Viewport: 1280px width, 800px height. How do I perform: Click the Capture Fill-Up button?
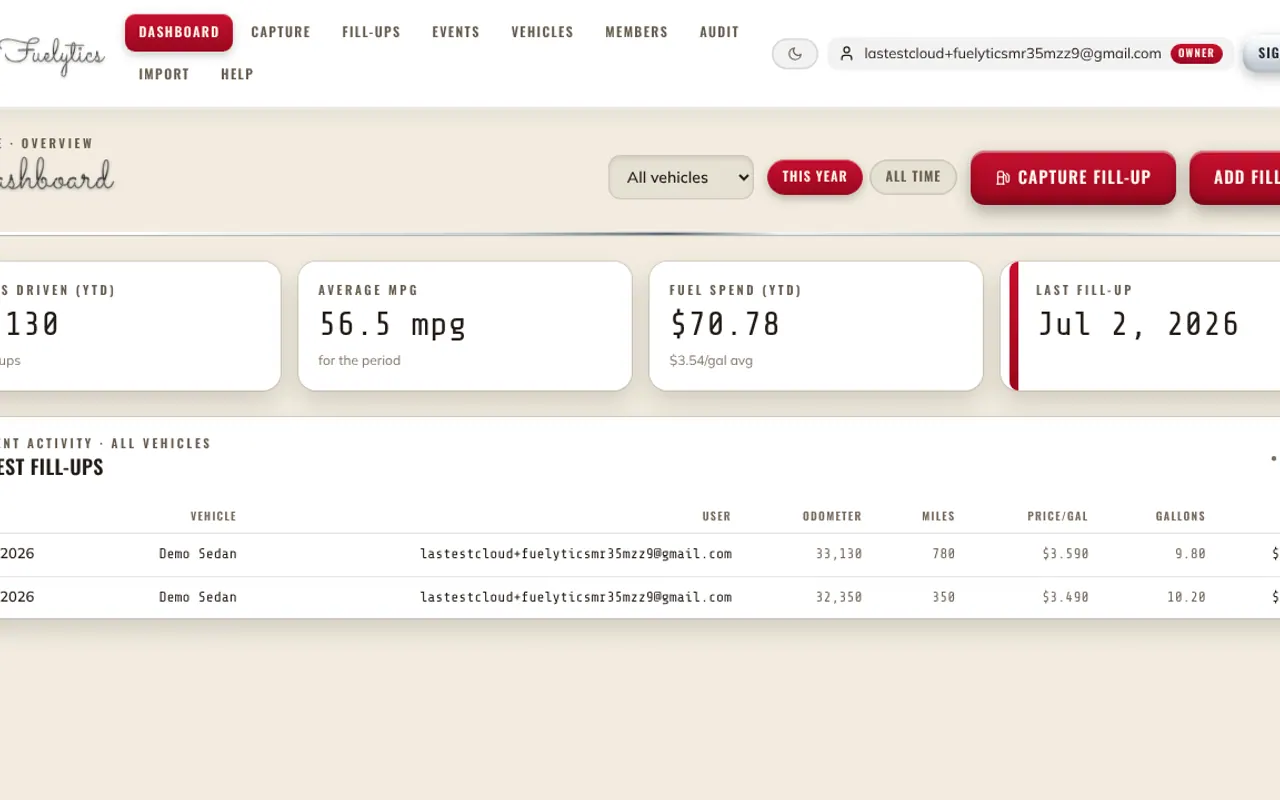click(1073, 178)
